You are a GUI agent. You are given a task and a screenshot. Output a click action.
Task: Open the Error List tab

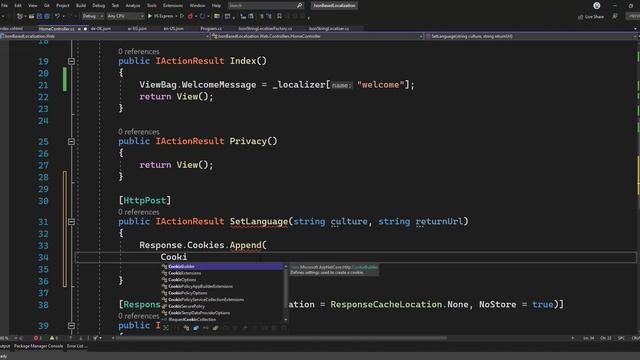point(76,346)
